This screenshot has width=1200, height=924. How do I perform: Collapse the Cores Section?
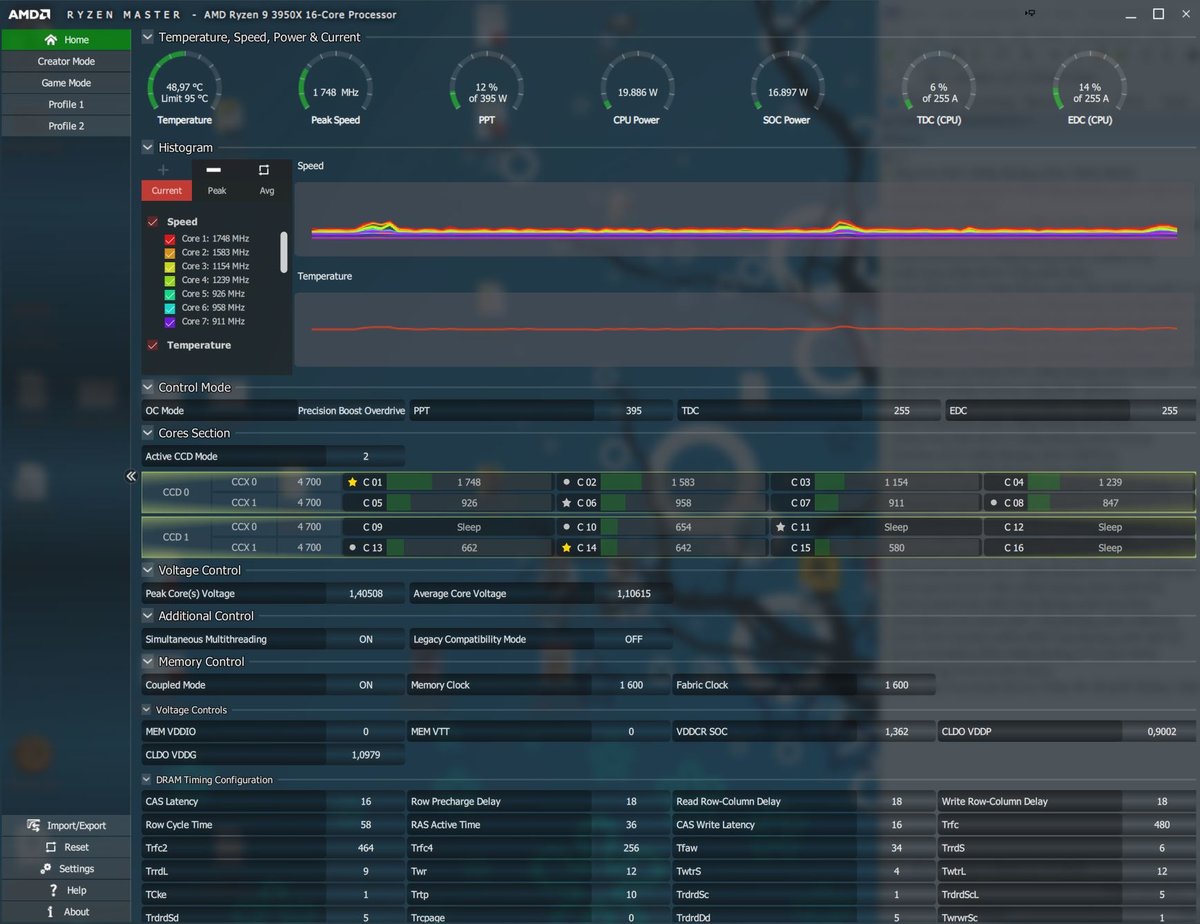click(x=148, y=433)
